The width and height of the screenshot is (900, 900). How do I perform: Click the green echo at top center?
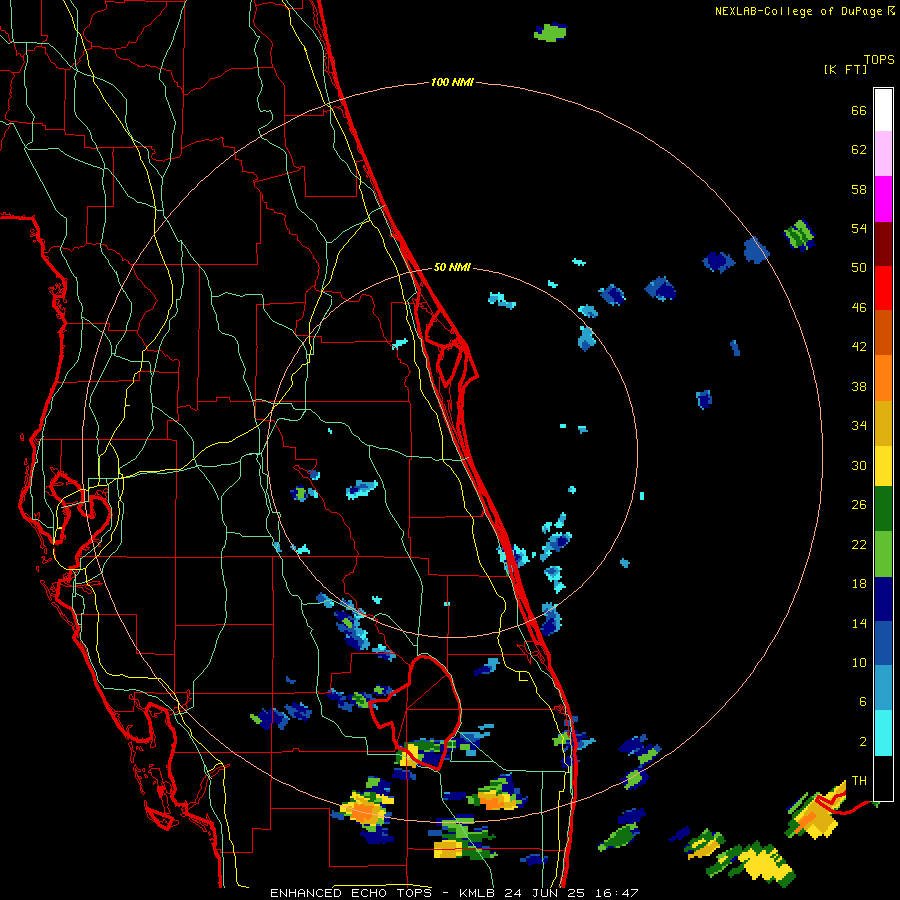pyautogui.click(x=550, y=32)
